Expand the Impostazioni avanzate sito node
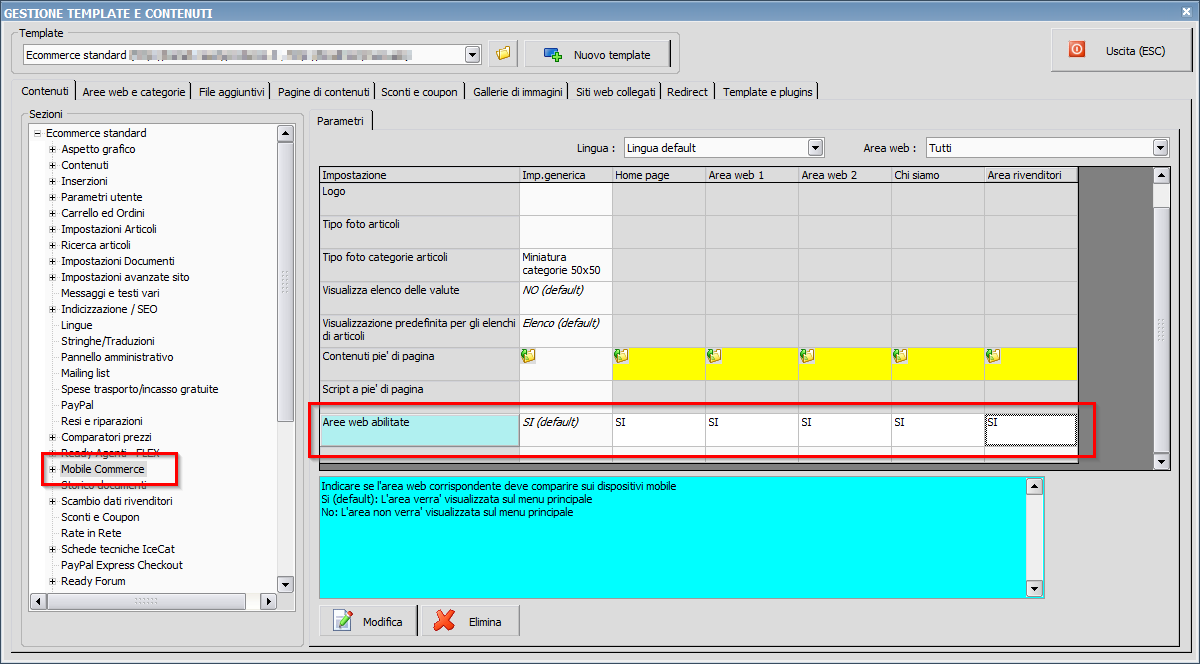This screenshot has width=1200, height=664. coord(53,277)
